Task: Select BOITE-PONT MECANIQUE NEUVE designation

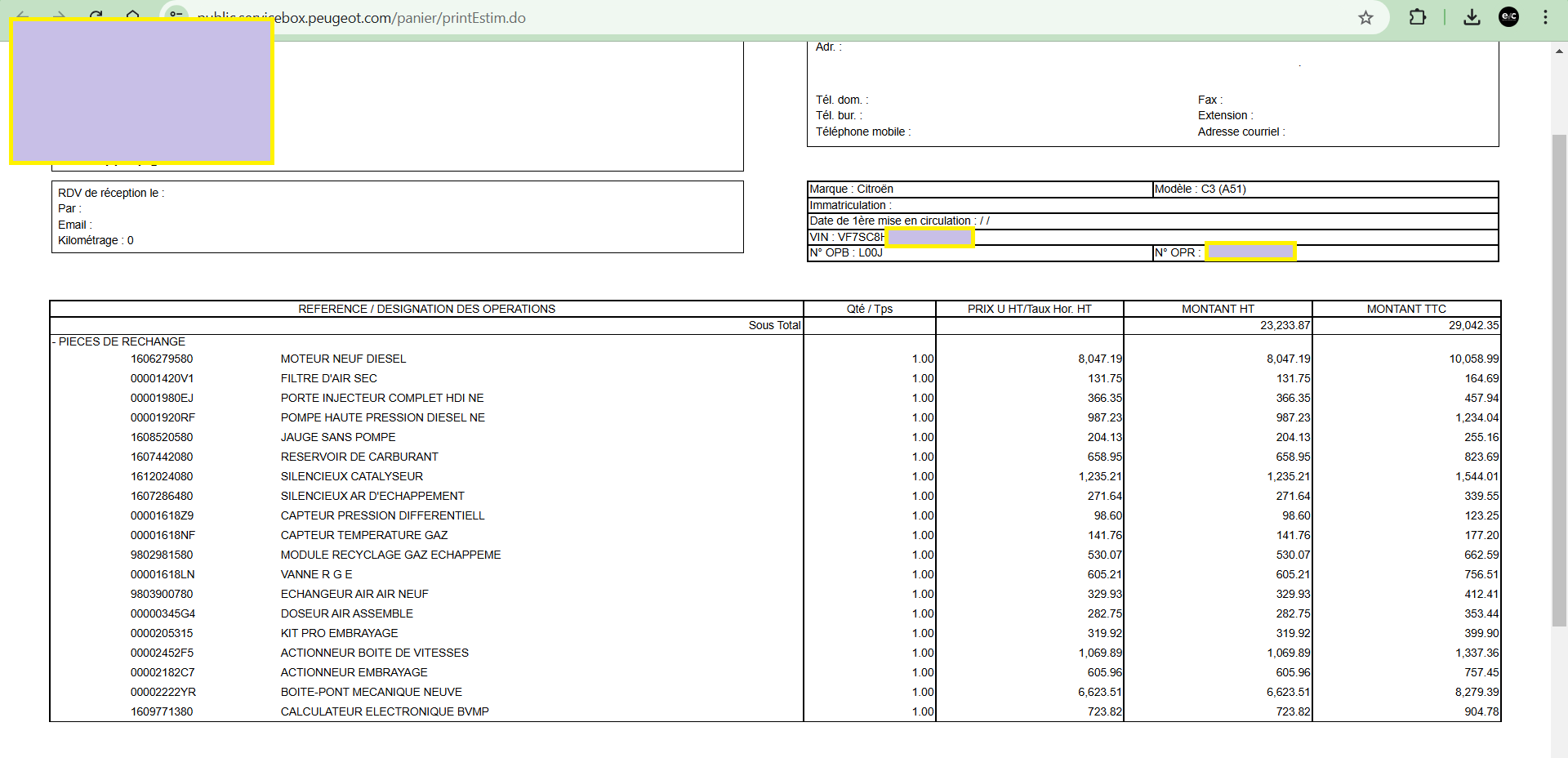Action: [x=372, y=692]
